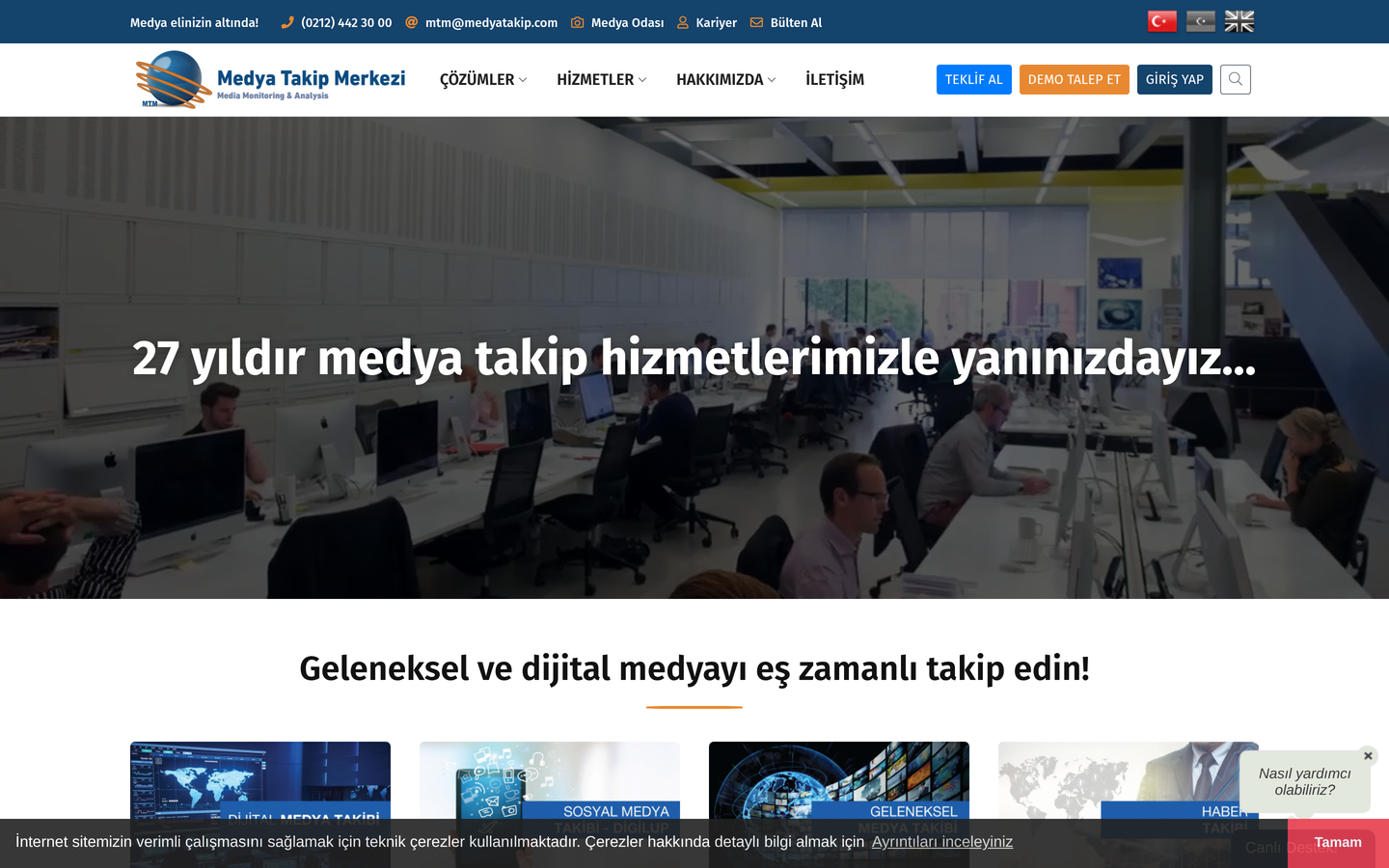Click the Medya elinizin altında! text
The width and height of the screenshot is (1389, 868).
pos(195,22)
